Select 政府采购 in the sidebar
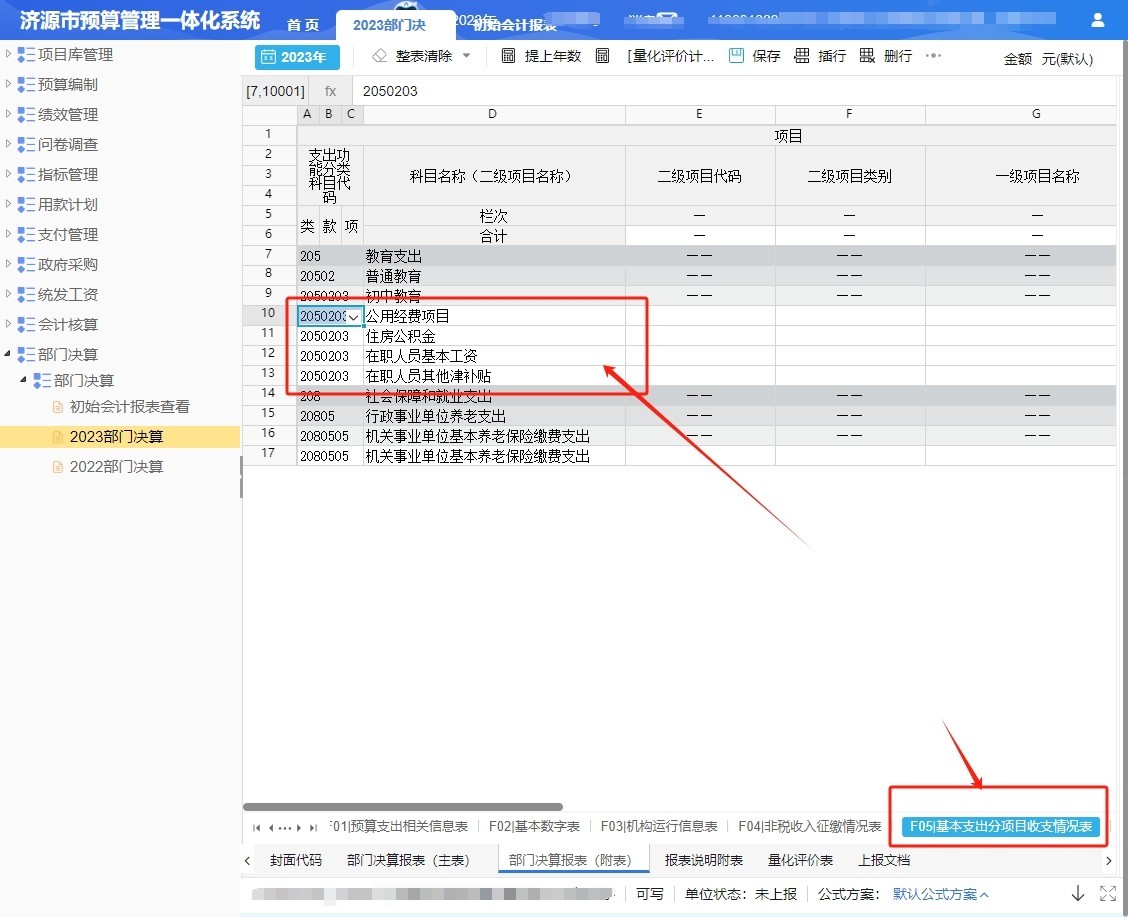This screenshot has height=917, width=1128. pos(68,265)
